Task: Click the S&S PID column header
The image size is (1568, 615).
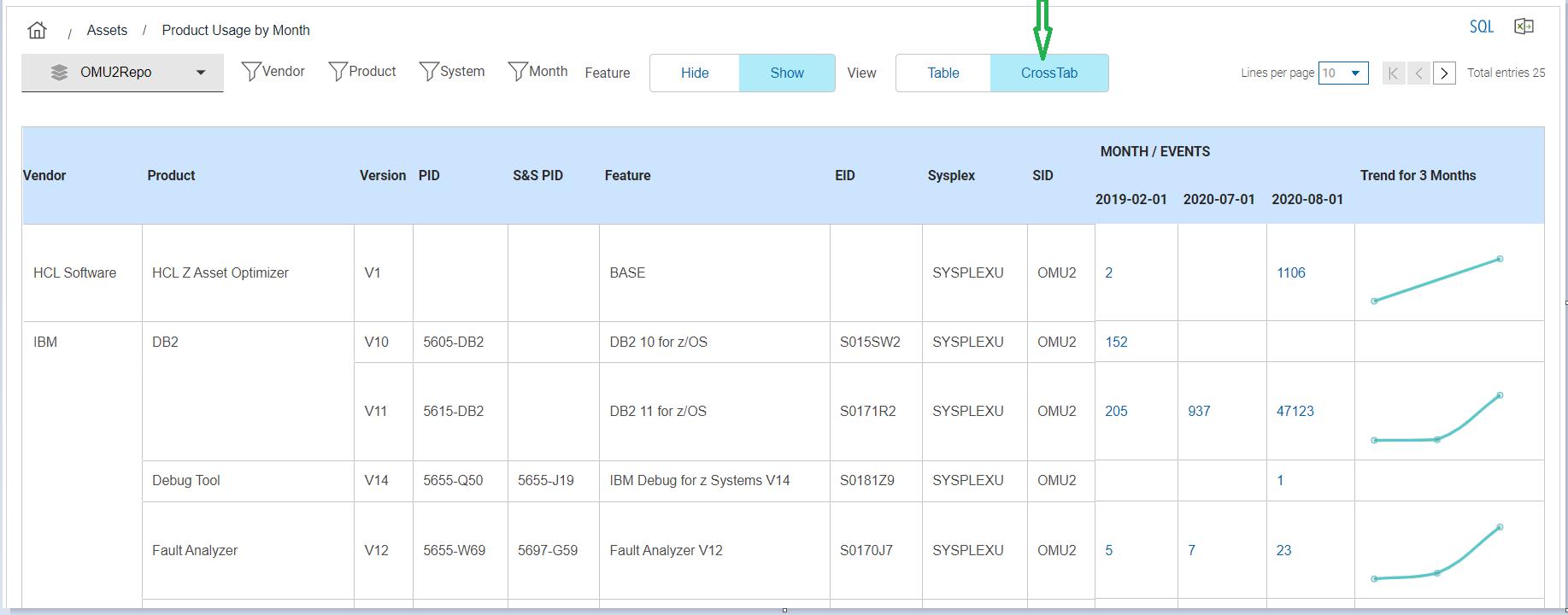Action: pyautogui.click(x=537, y=176)
